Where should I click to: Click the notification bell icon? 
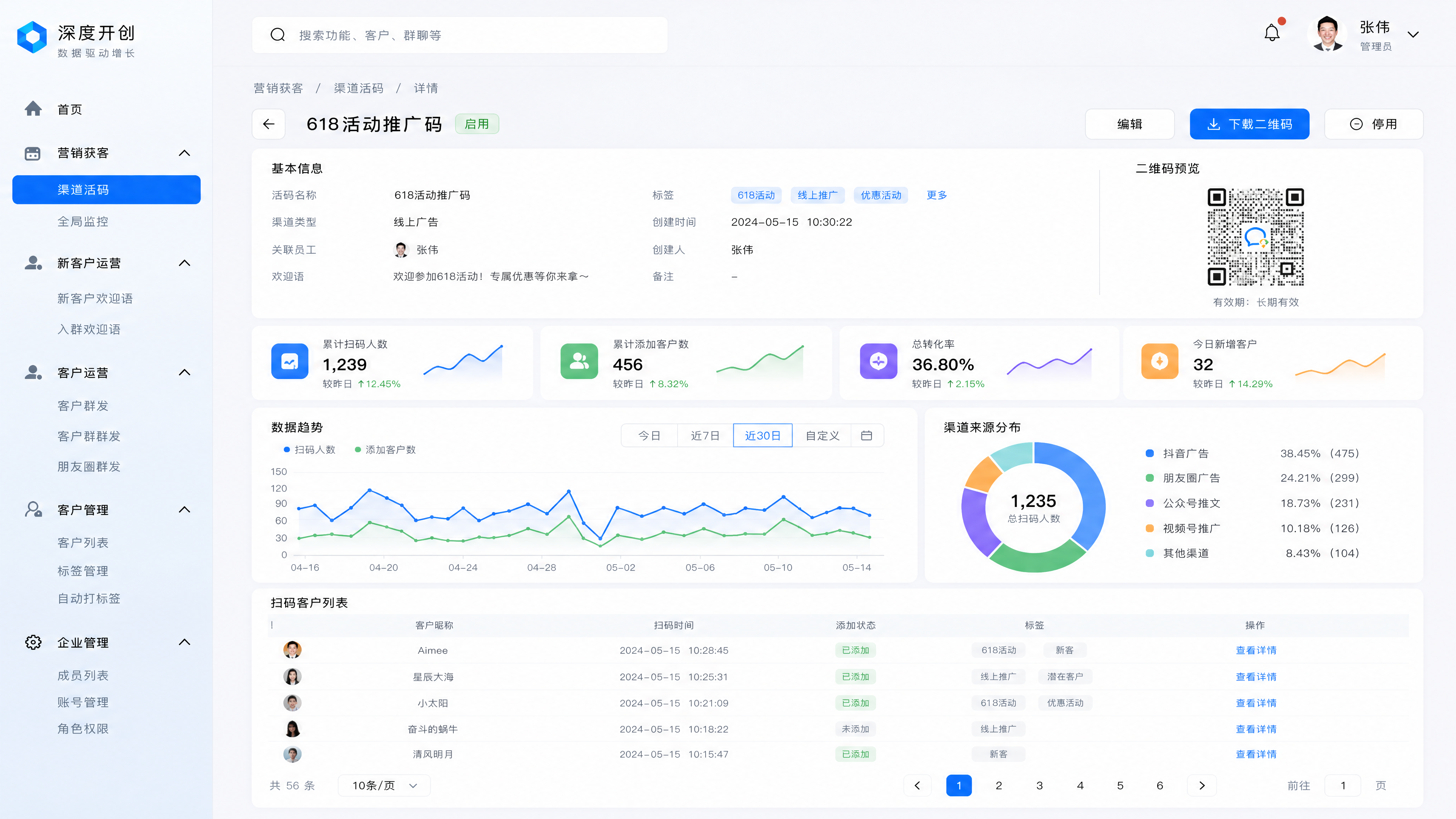pos(1272,33)
